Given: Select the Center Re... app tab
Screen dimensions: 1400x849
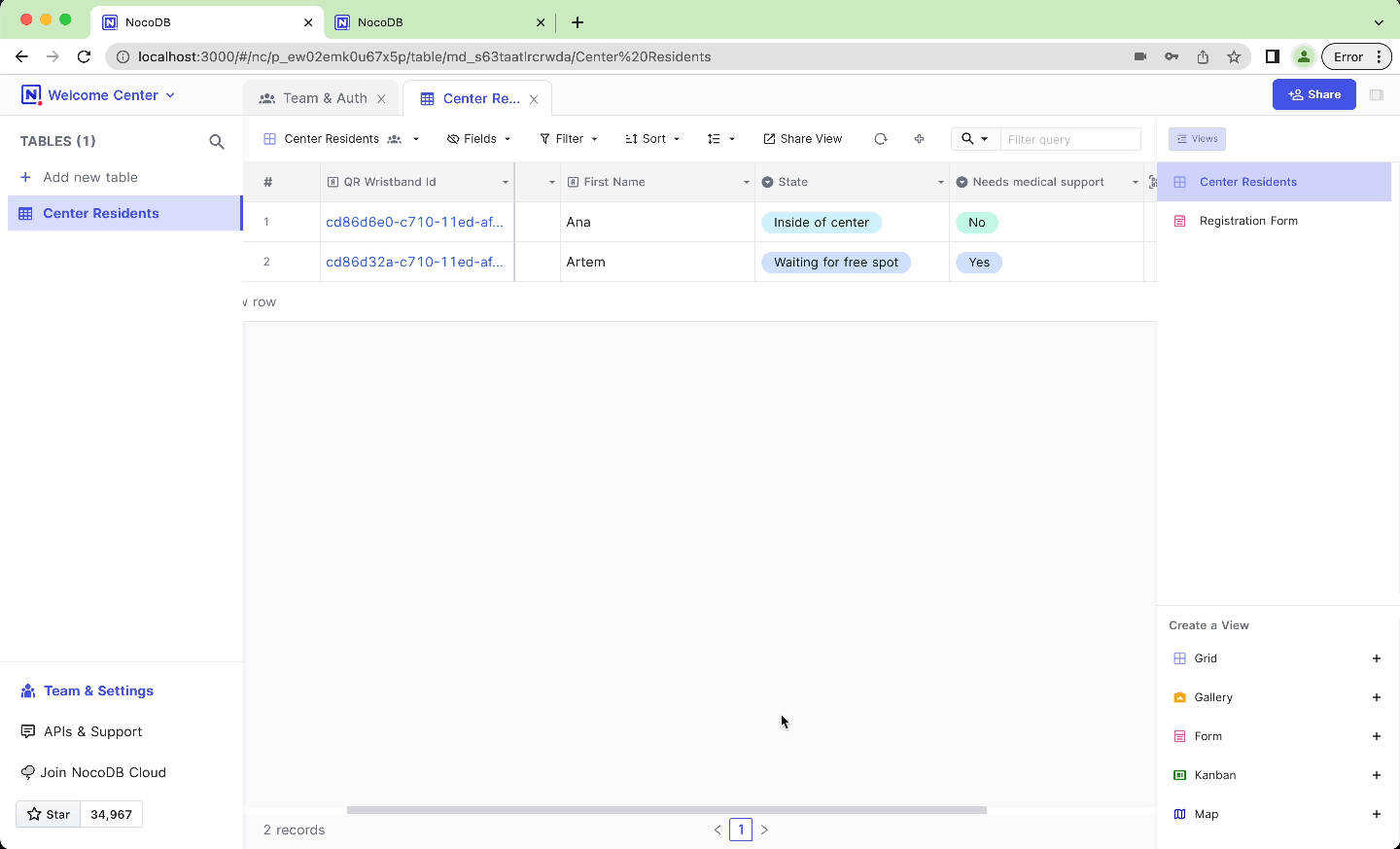Looking at the screenshot, I should pyautogui.click(x=477, y=98).
